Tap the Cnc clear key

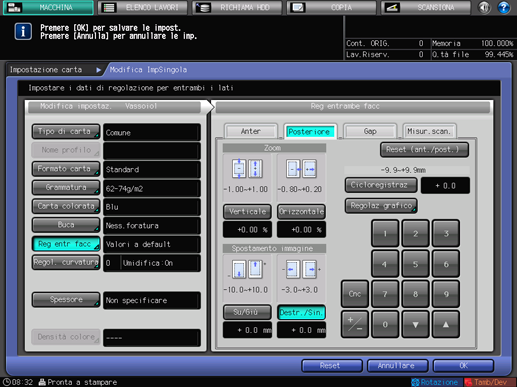[355, 294]
